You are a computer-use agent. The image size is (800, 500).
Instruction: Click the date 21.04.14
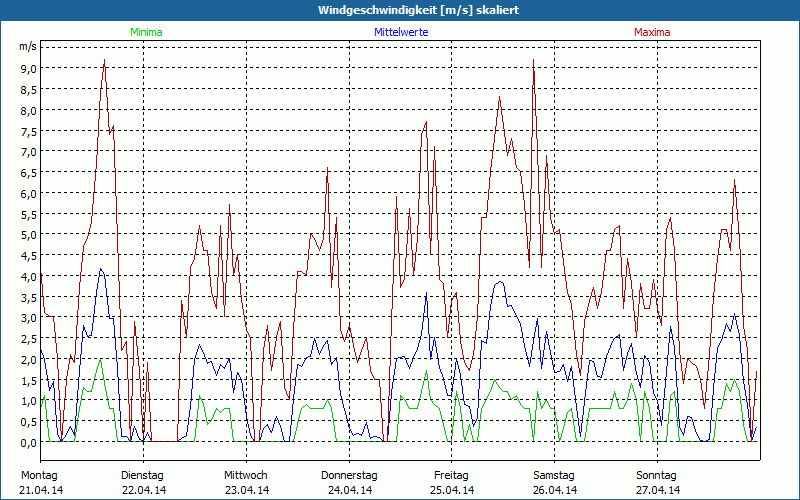tap(41, 490)
